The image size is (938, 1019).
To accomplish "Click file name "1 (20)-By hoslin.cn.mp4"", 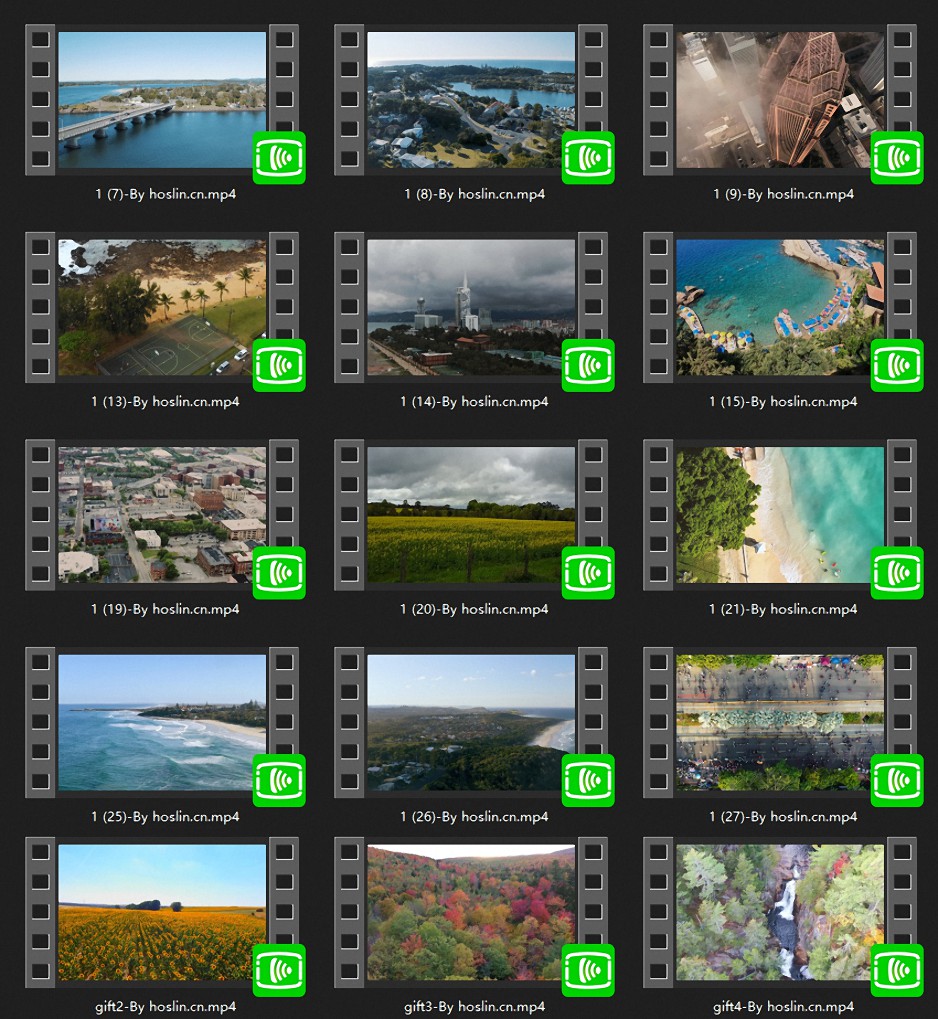I will 475,609.
